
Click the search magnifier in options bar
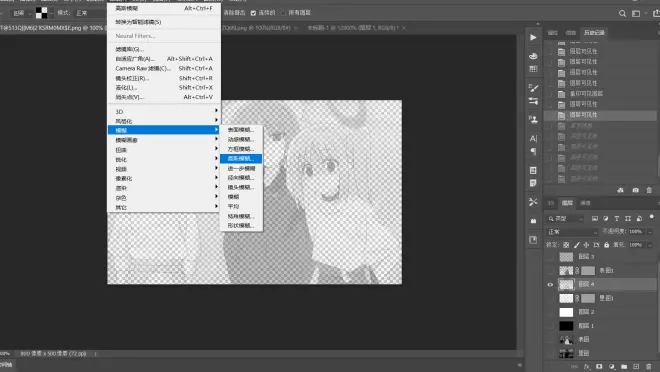622,13
